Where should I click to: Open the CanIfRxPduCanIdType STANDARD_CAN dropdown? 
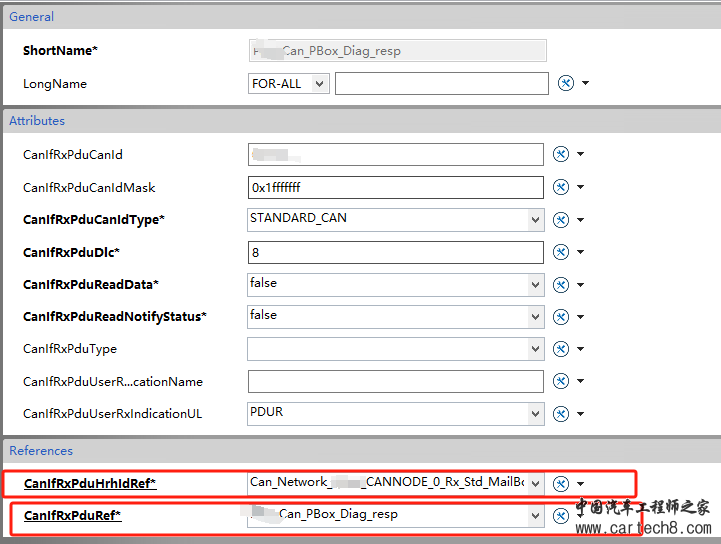[536, 220]
